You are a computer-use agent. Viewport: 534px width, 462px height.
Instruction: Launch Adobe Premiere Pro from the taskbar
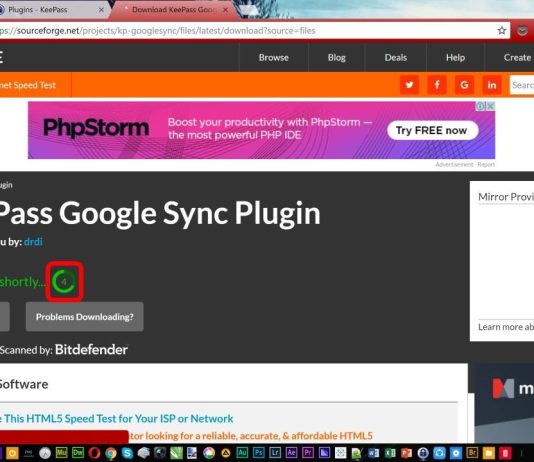[x=308, y=453]
